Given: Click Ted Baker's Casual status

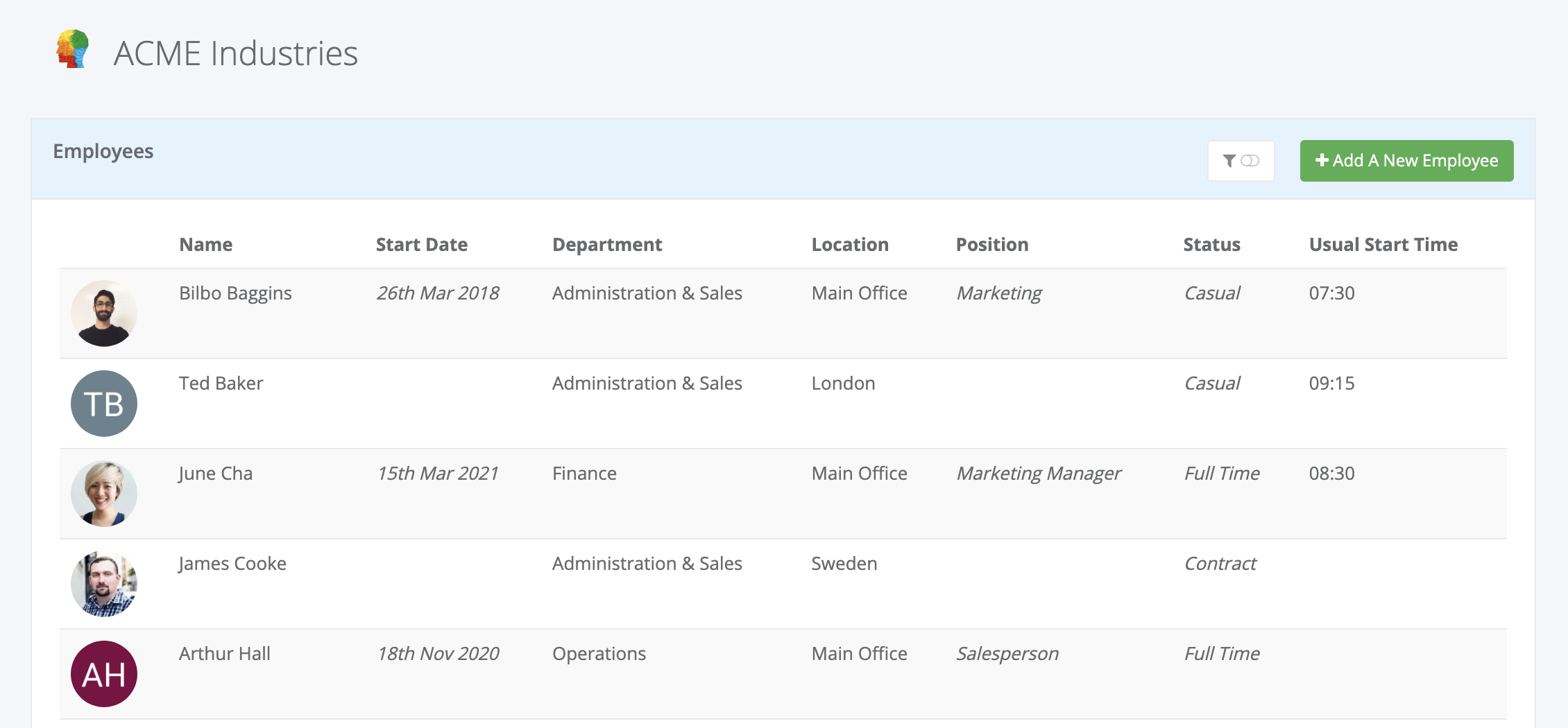Looking at the screenshot, I should pyautogui.click(x=1212, y=383).
